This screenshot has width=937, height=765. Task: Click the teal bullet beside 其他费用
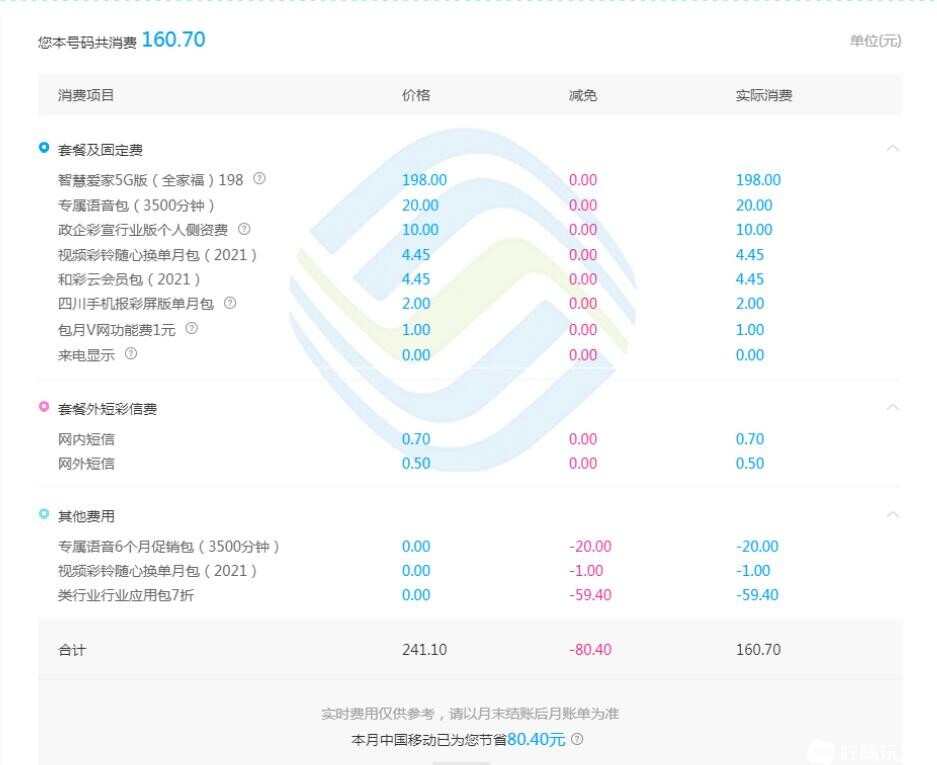44,513
